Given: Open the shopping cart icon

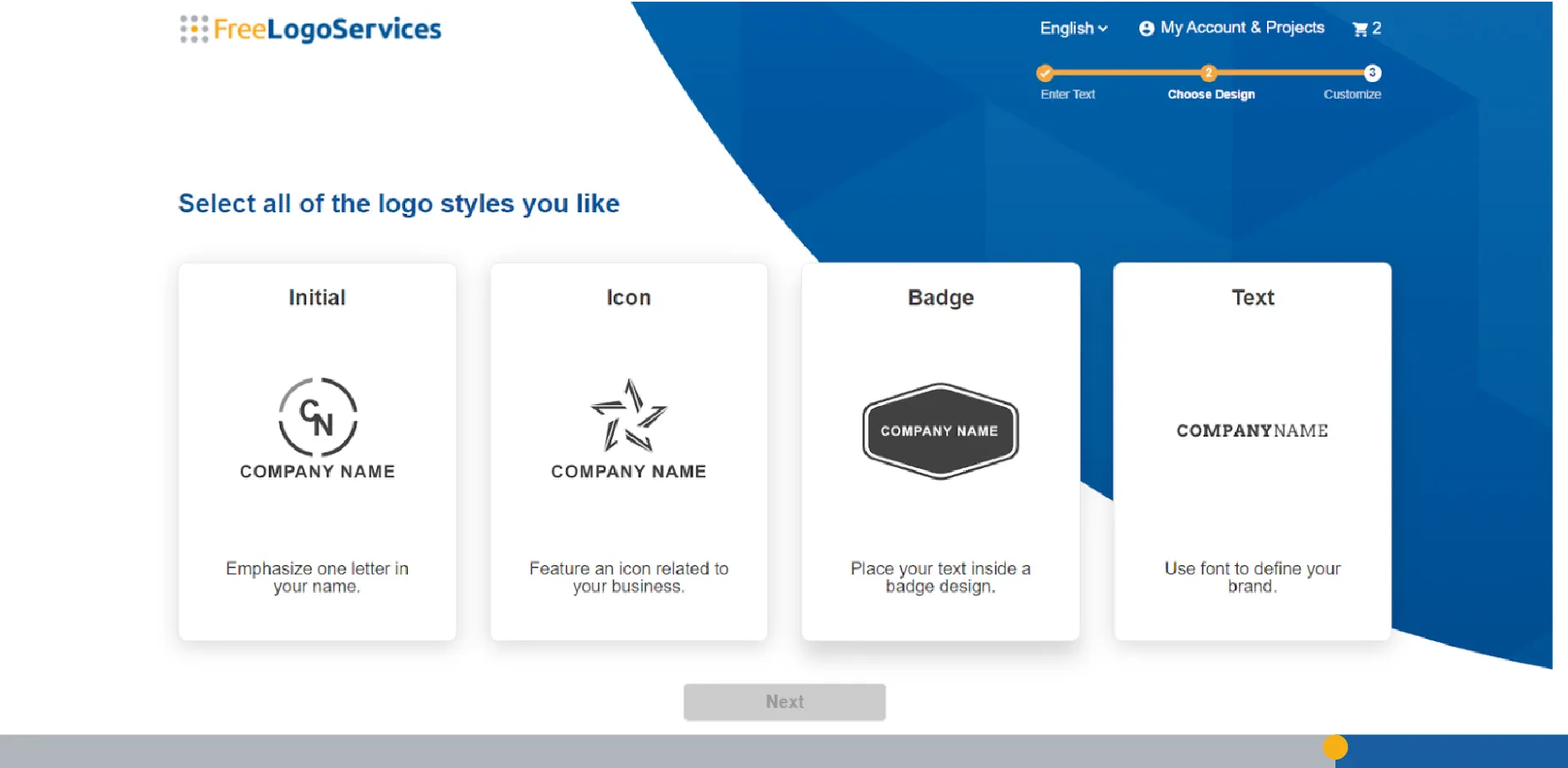Looking at the screenshot, I should click(1359, 29).
